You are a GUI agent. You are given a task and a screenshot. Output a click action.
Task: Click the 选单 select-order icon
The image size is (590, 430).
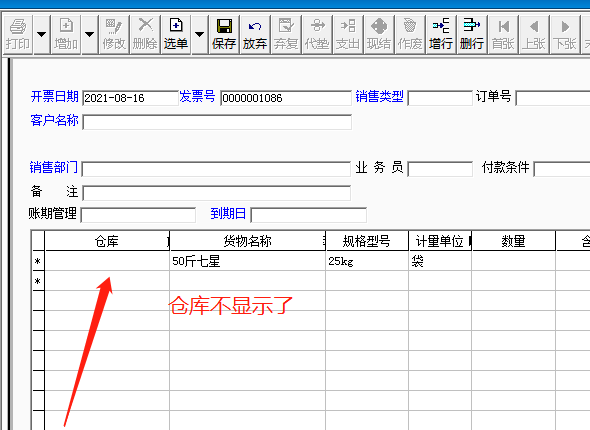(x=176, y=26)
